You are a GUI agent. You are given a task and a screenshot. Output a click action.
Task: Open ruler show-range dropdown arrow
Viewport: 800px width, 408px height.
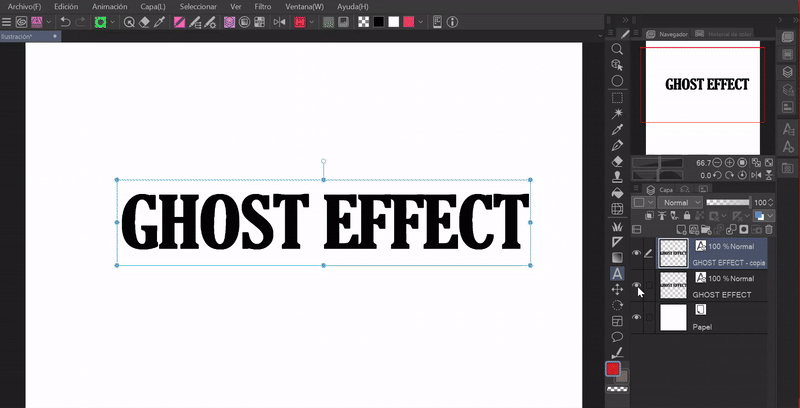(x=745, y=216)
